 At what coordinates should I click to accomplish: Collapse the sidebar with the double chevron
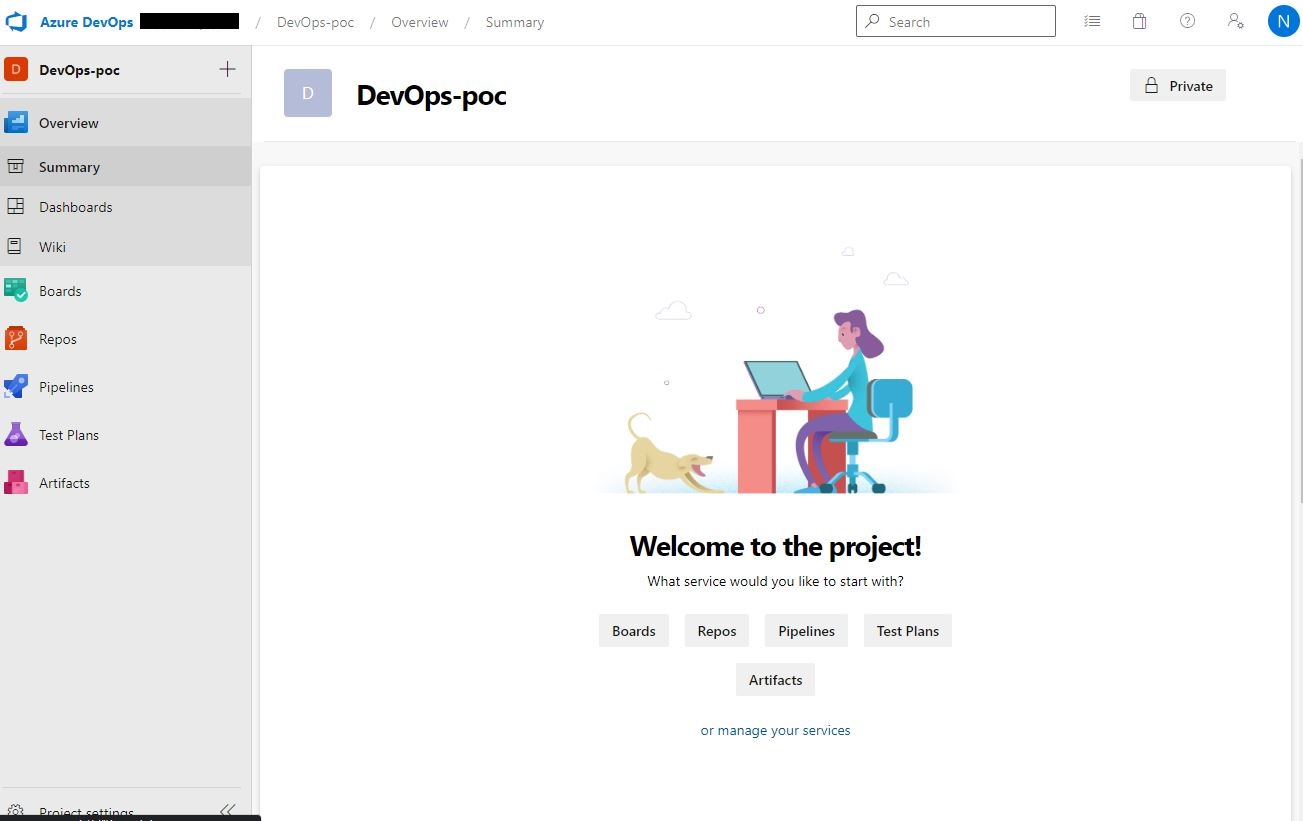(x=227, y=810)
